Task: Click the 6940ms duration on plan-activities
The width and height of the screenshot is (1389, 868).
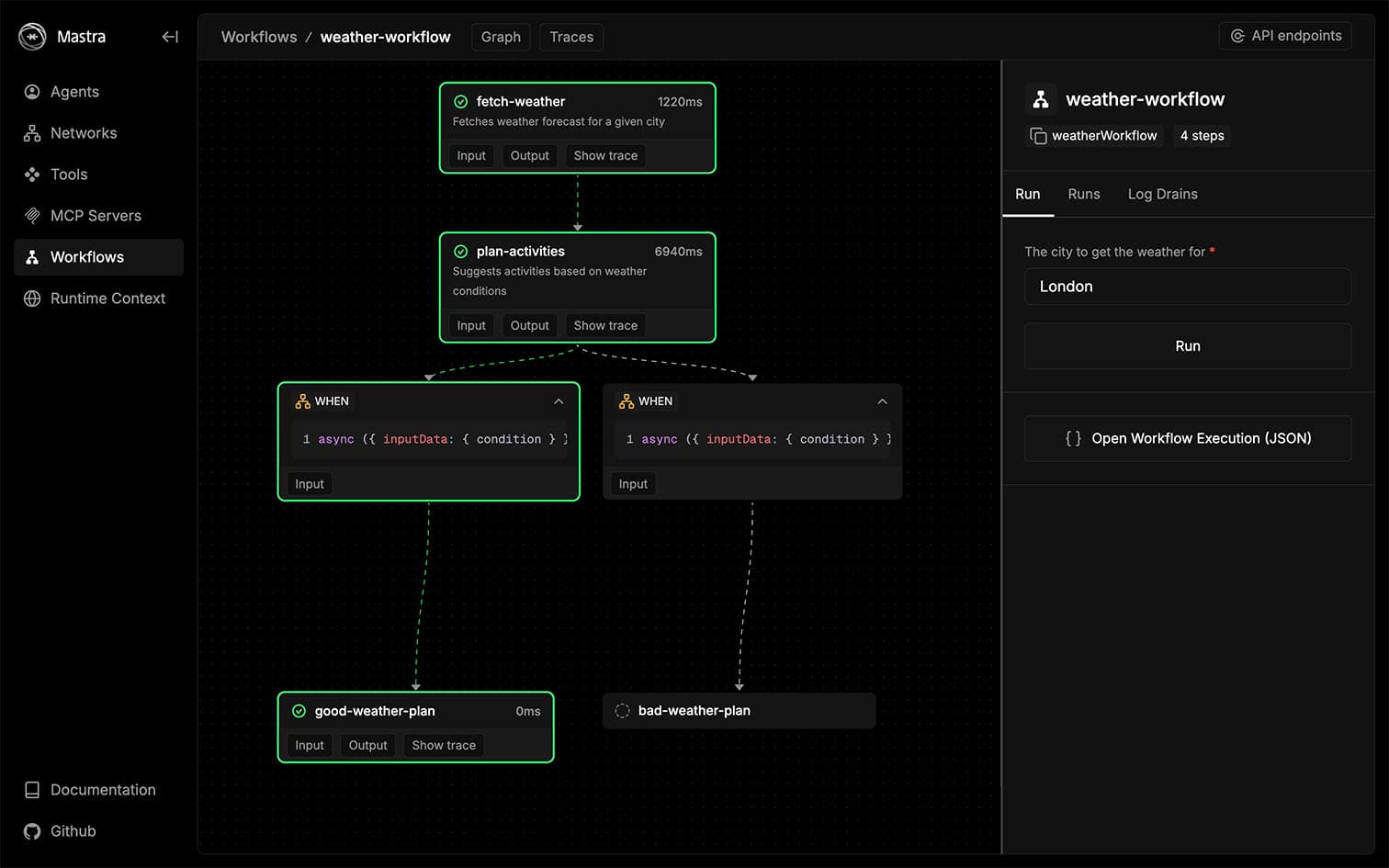Action: (x=678, y=252)
